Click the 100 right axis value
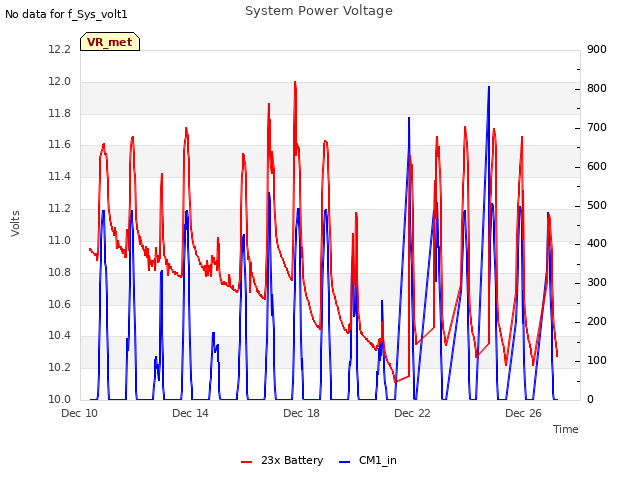 click(597, 360)
